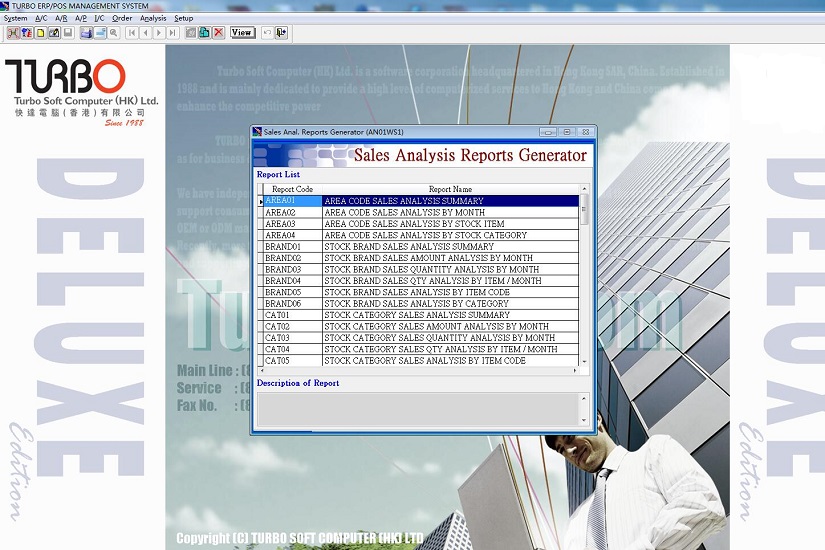Click the teal copy documents icon
This screenshot has height=550, width=825.
pos(205,33)
